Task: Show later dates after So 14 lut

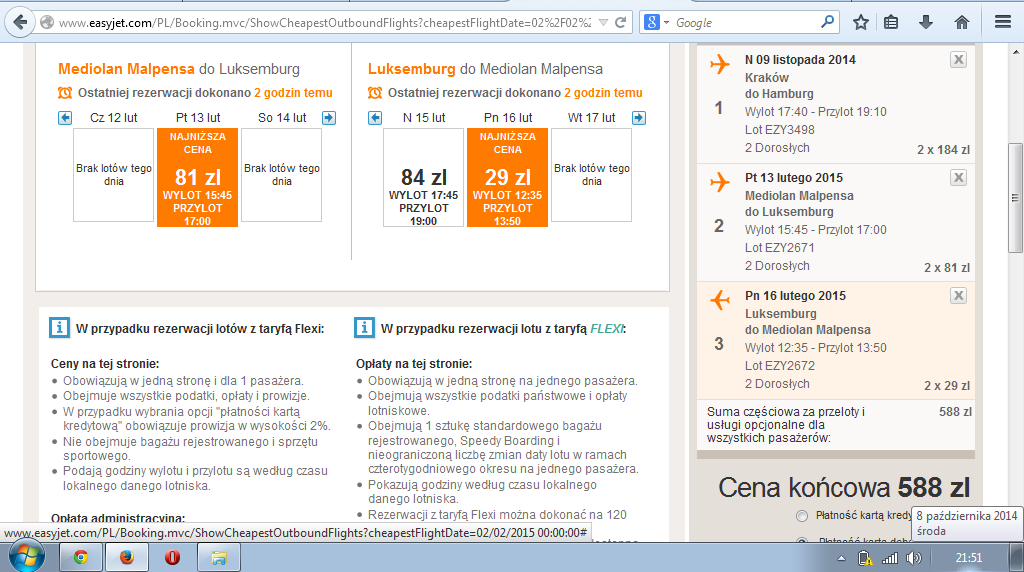Action: (329, 118)
